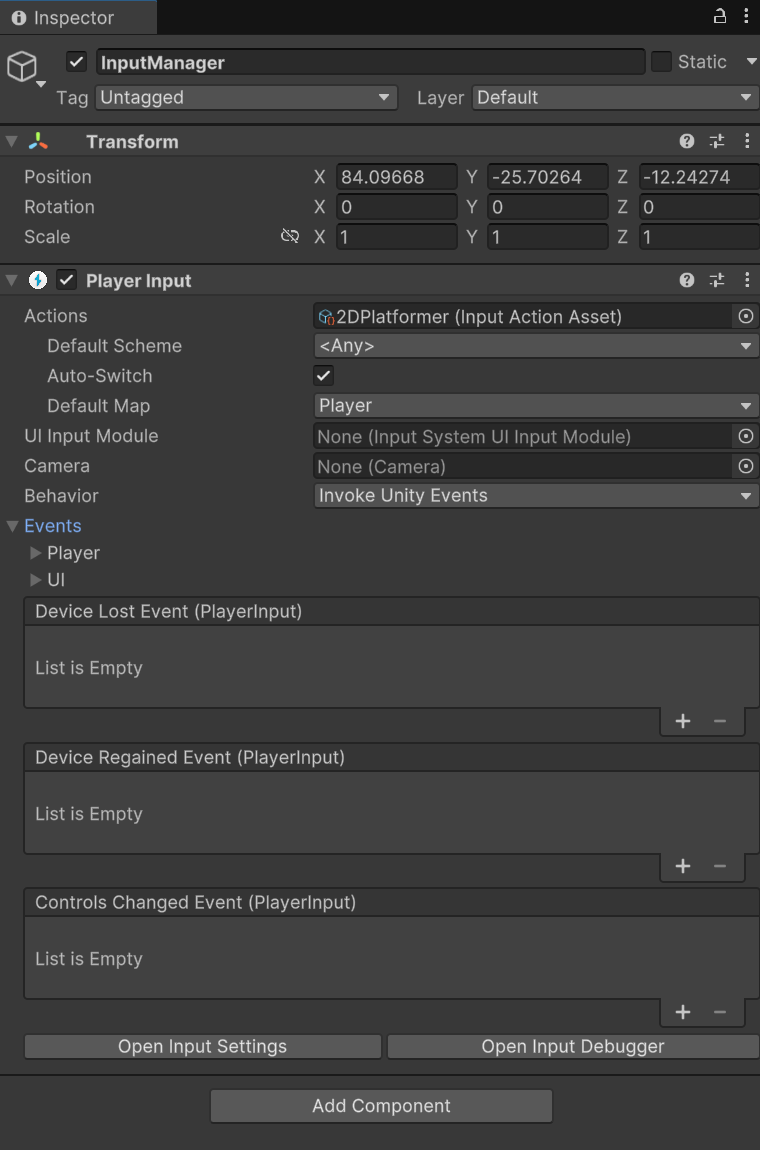Image resolution: width=760 pixels, height=1150 pixels.
Task: Click the Position X input field
Action: click(x=396, y=177)
